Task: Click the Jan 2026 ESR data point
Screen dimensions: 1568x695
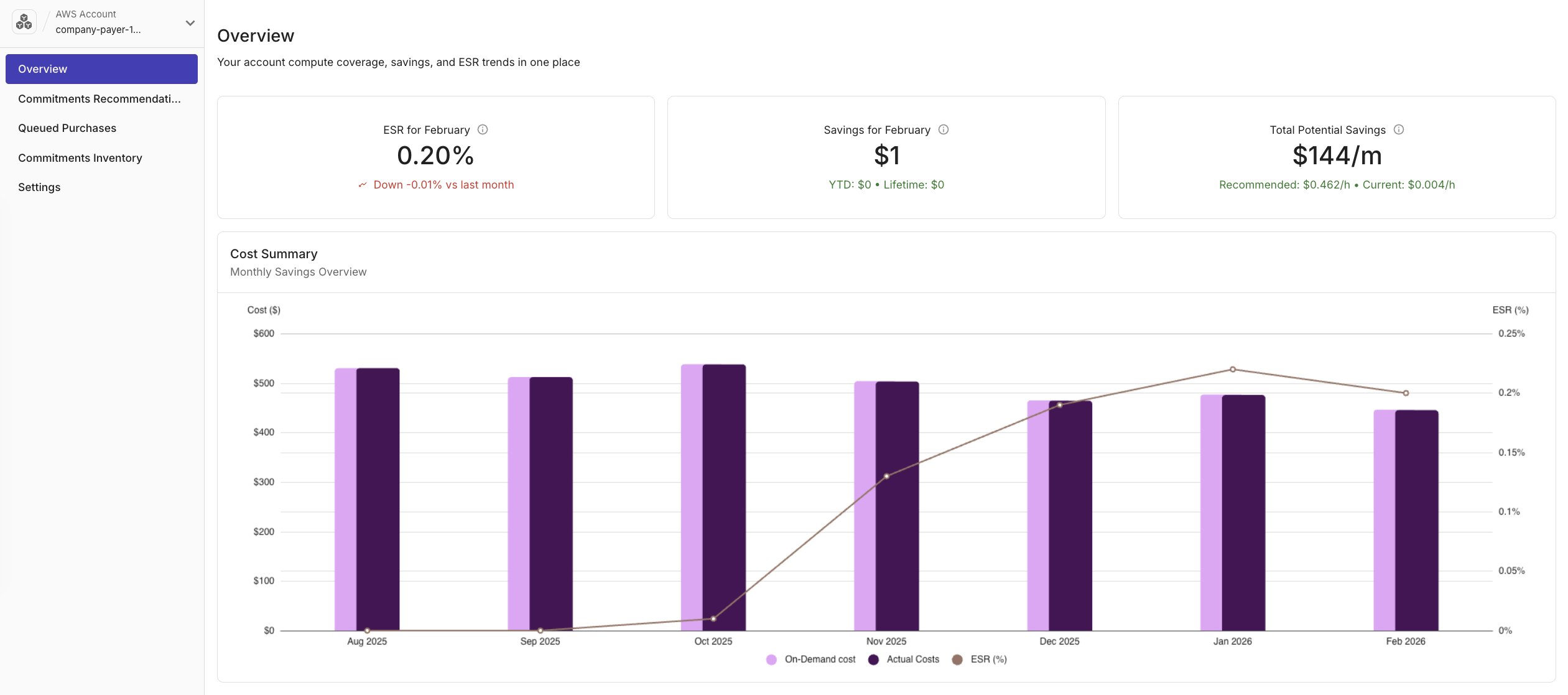Action: click(1233, 368)
